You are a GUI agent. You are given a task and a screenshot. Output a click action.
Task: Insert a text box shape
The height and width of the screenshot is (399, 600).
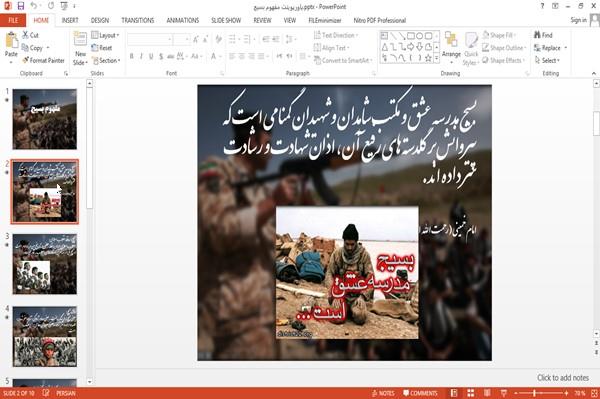coord(384,36)
